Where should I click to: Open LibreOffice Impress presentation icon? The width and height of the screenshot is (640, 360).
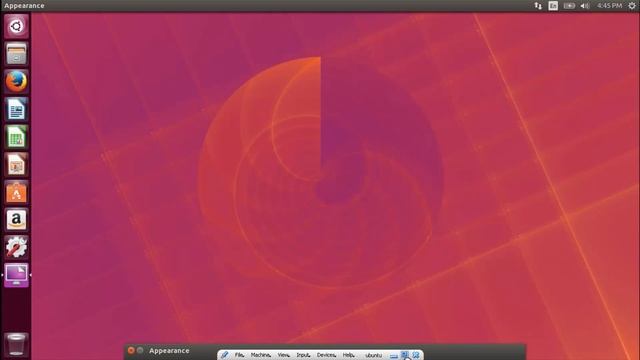click(16, 165)
